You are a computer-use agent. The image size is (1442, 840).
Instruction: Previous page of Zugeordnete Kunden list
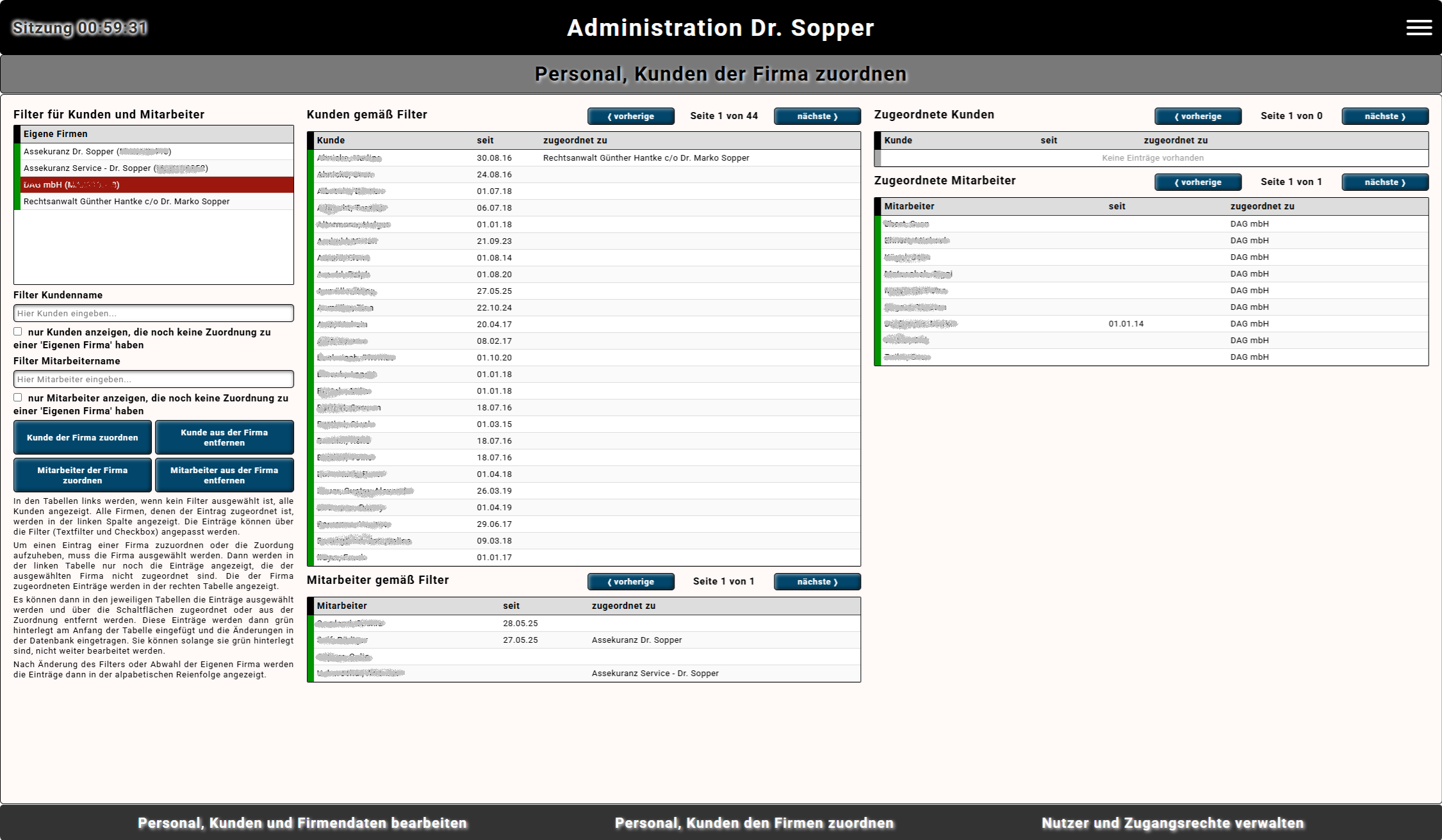coord(1197,117)
